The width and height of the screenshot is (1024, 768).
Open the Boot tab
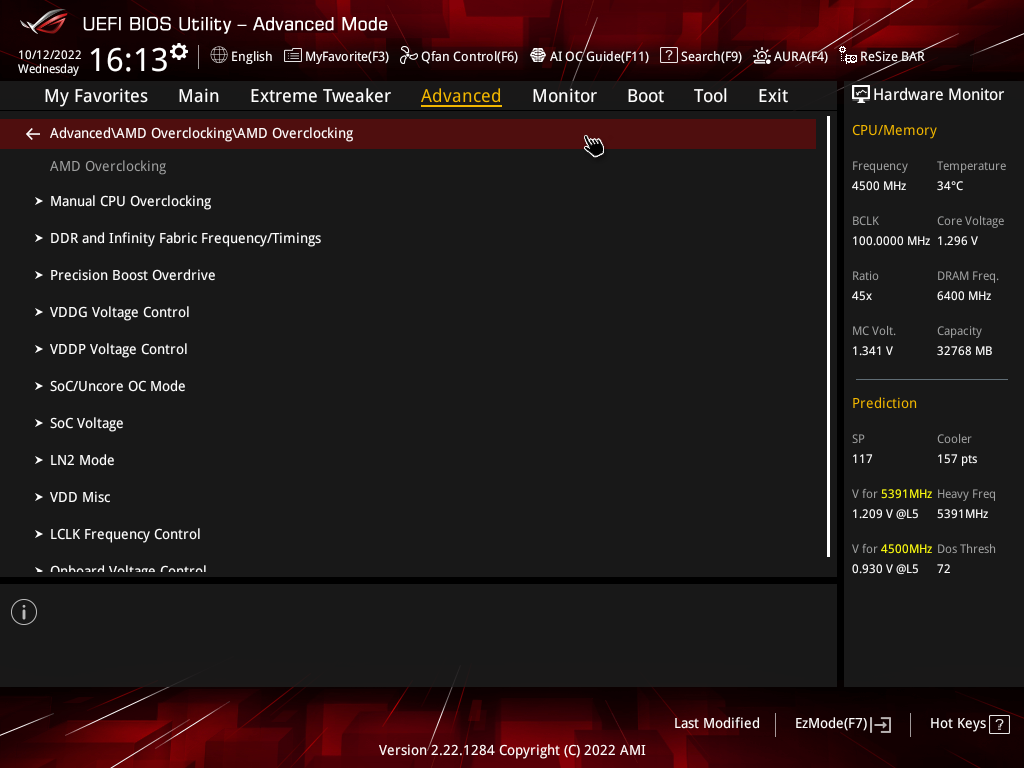[645, 96]
